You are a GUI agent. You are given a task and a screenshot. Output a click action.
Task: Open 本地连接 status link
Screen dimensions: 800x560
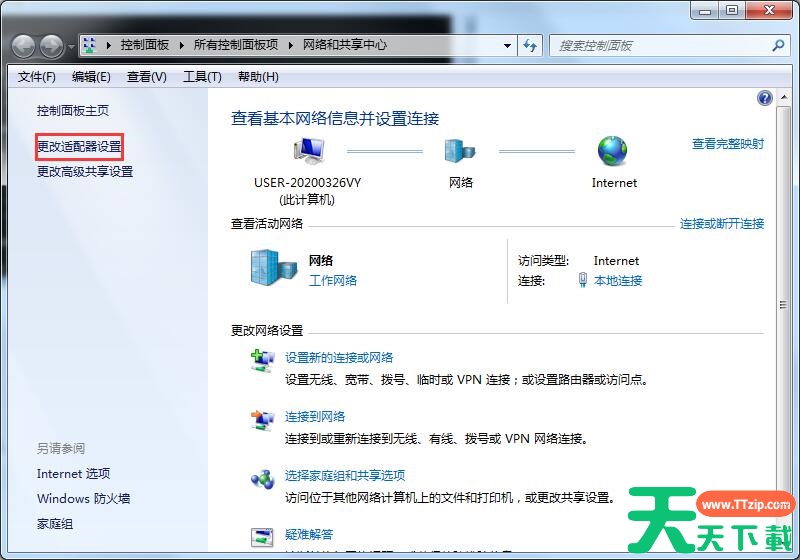[x=618, y=281]
